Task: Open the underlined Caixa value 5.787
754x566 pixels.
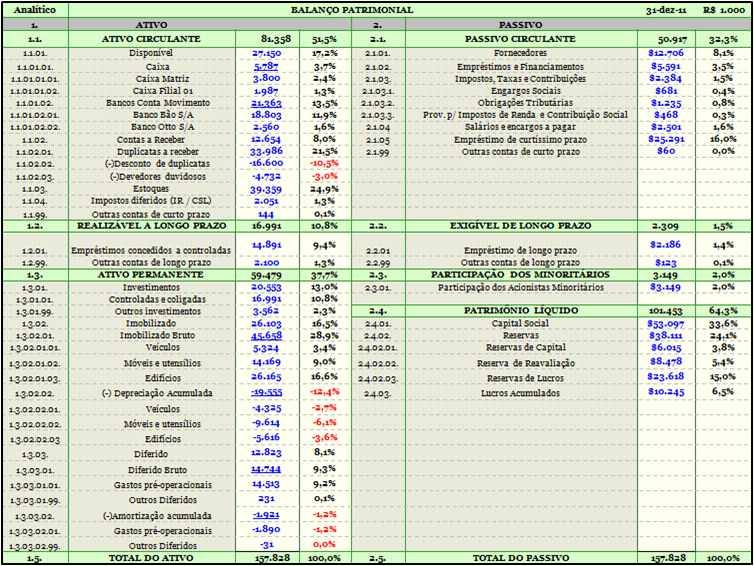Action: pos(266,66)
